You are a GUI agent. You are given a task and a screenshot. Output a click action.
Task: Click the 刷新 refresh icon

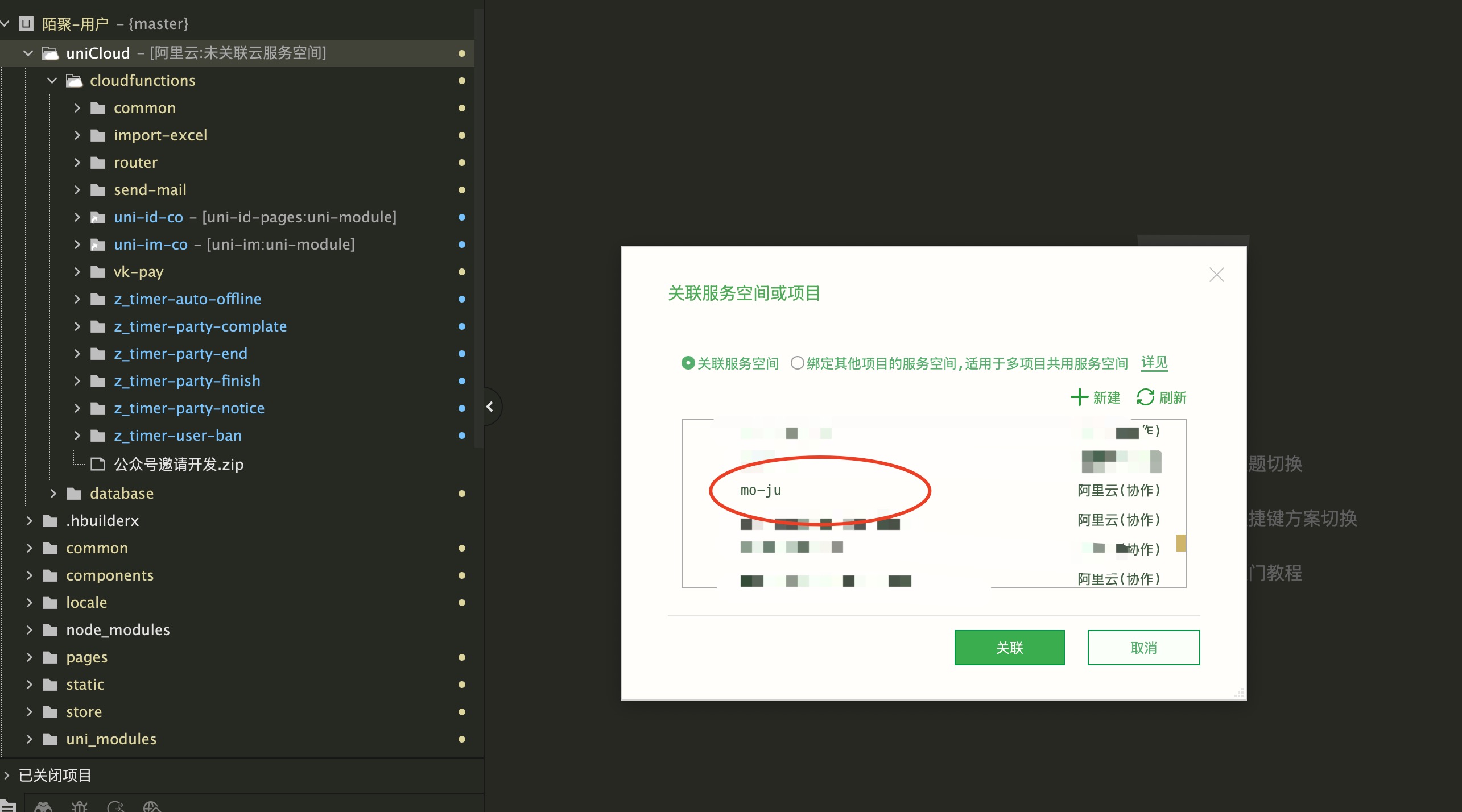point(1145,397)
